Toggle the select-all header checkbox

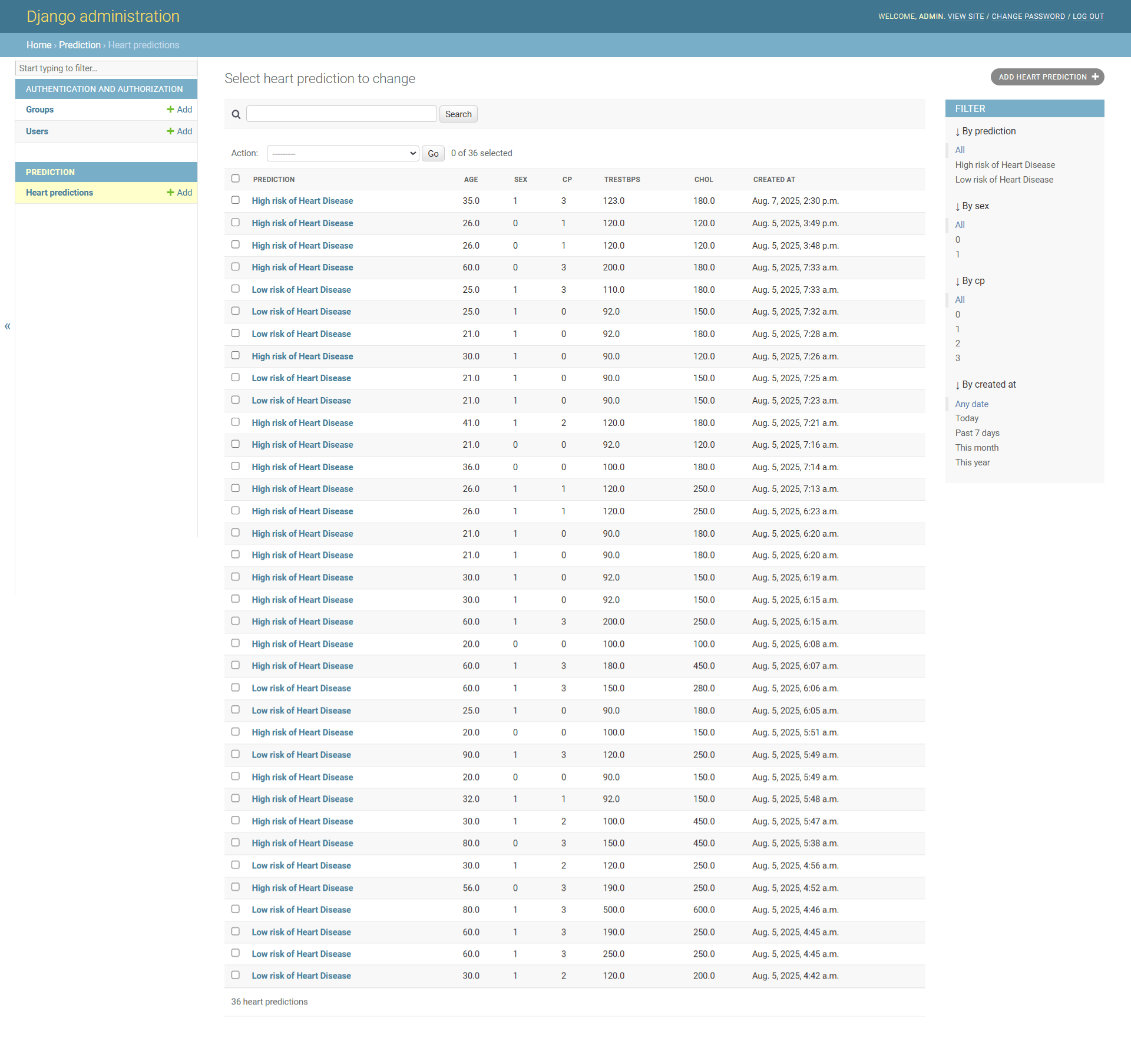tap(236, 179)
